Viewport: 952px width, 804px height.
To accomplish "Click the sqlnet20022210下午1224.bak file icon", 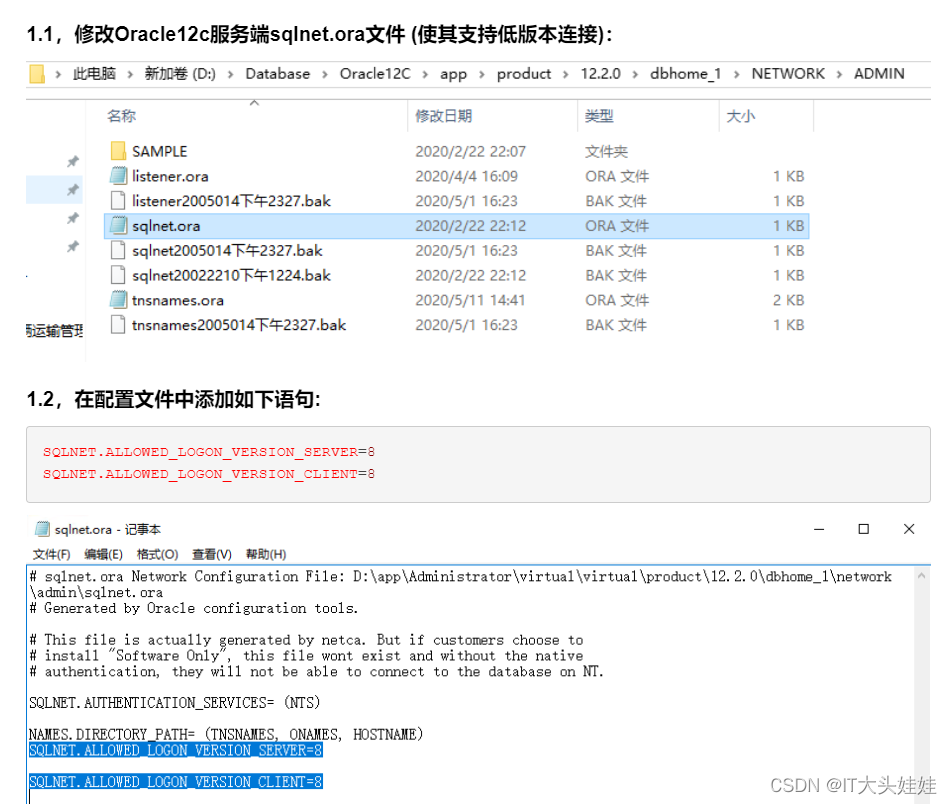I will pyautogui.click(x=118, y=275).
